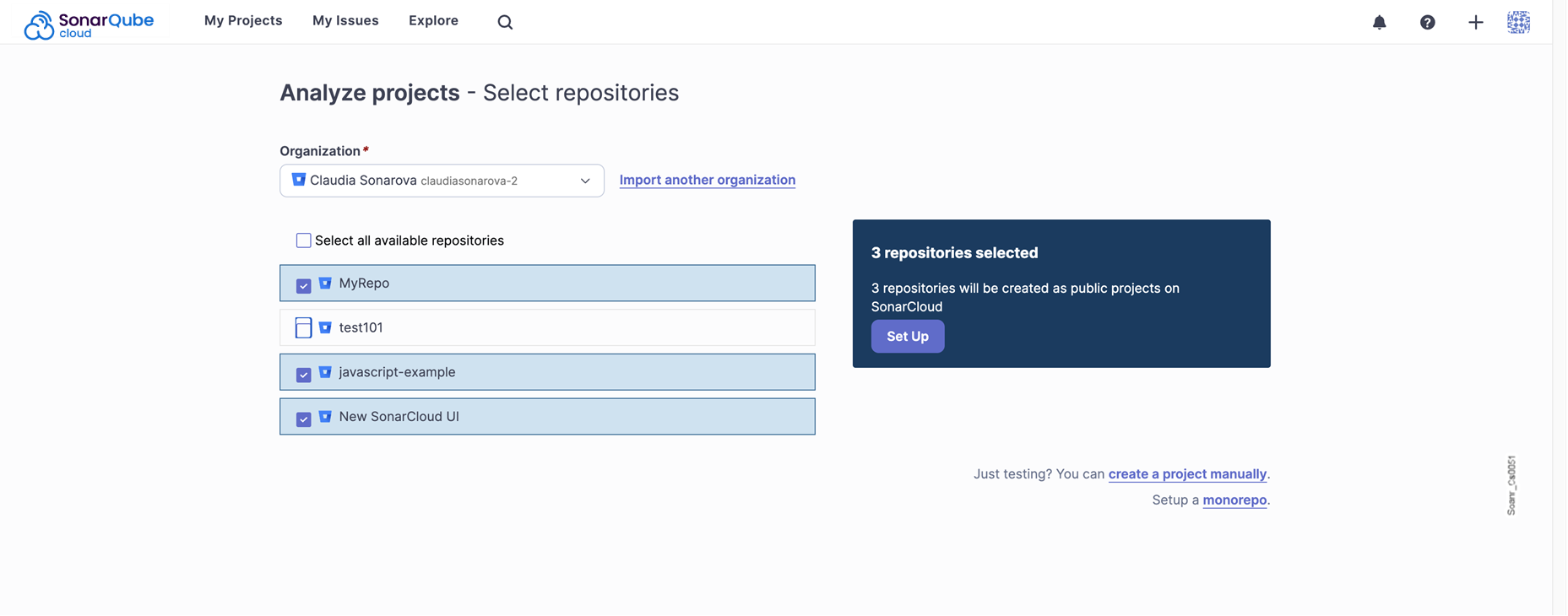The height and width of the screenshot is (616, 1568).
Task: Click the SonarQube Cloud logo
Action: point(90,21)
